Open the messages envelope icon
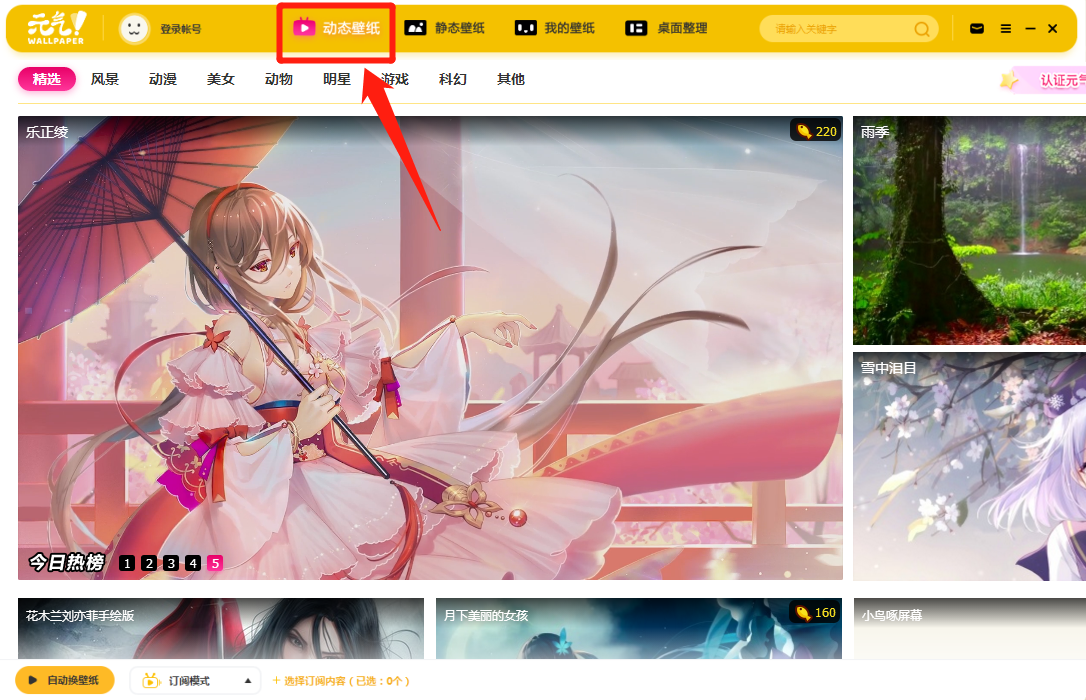 (977, 28)
